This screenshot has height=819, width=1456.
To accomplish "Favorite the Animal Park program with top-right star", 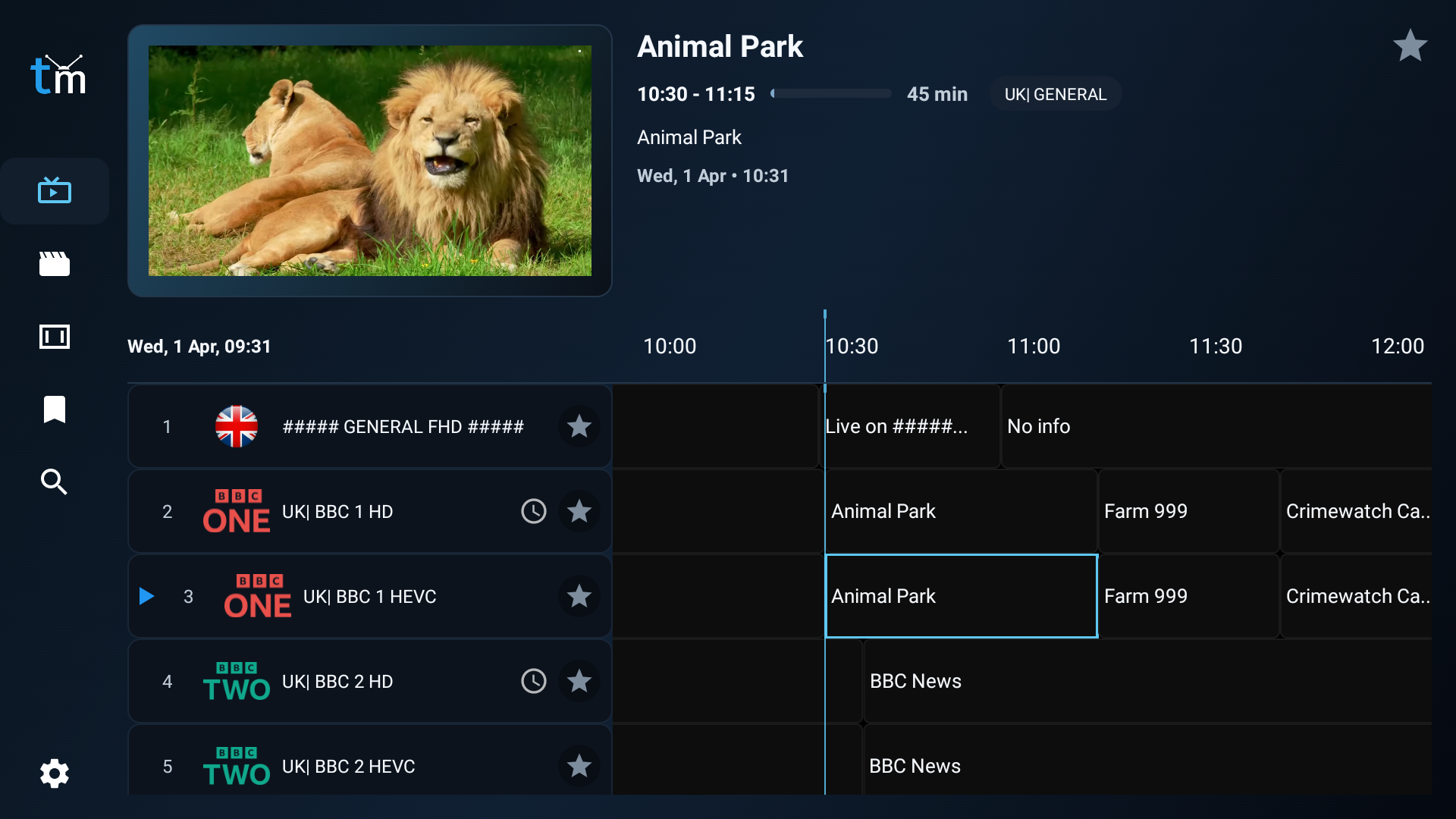I will [x=1410, y=46].
